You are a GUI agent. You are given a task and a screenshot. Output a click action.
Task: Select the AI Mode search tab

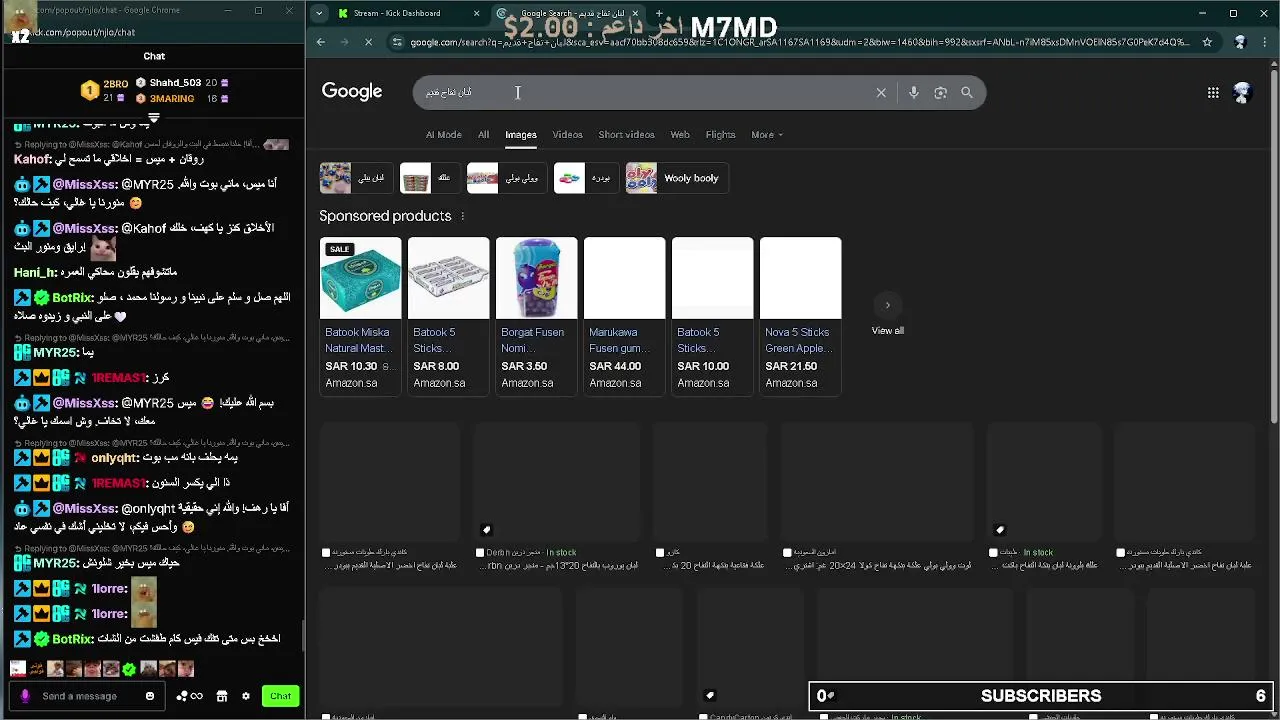pyautogui.click(x=444, y=134)
